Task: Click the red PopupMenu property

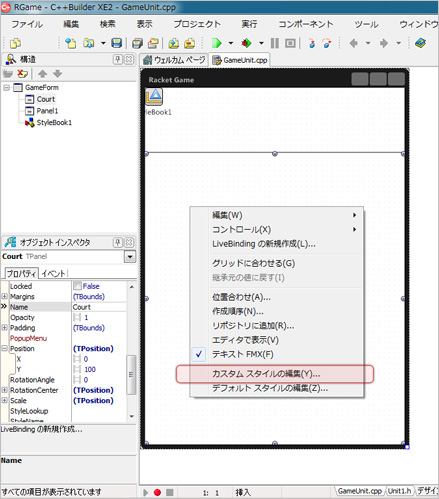Action: point(28,338)
